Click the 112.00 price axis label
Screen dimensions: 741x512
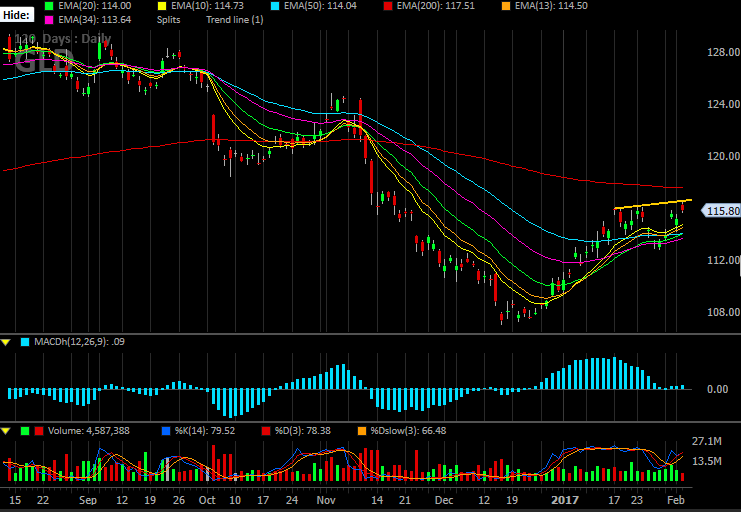723,260
